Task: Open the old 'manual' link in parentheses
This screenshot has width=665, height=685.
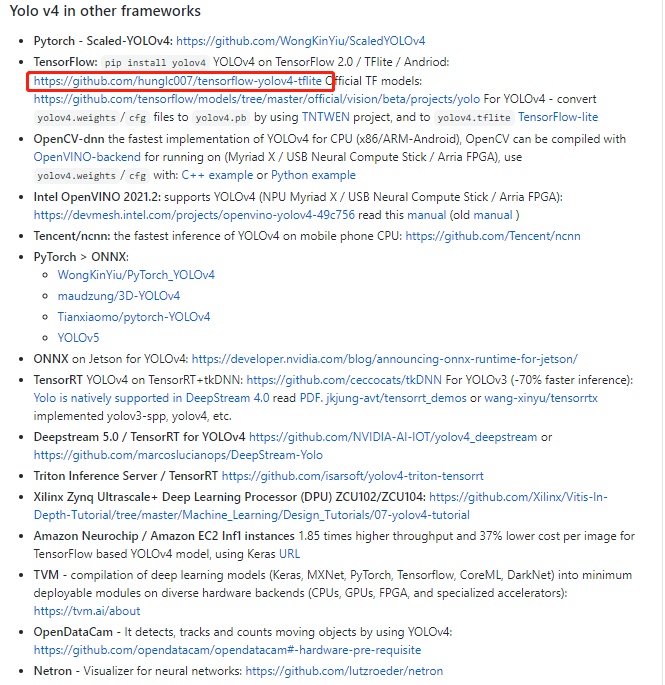Action: [493, 215]
